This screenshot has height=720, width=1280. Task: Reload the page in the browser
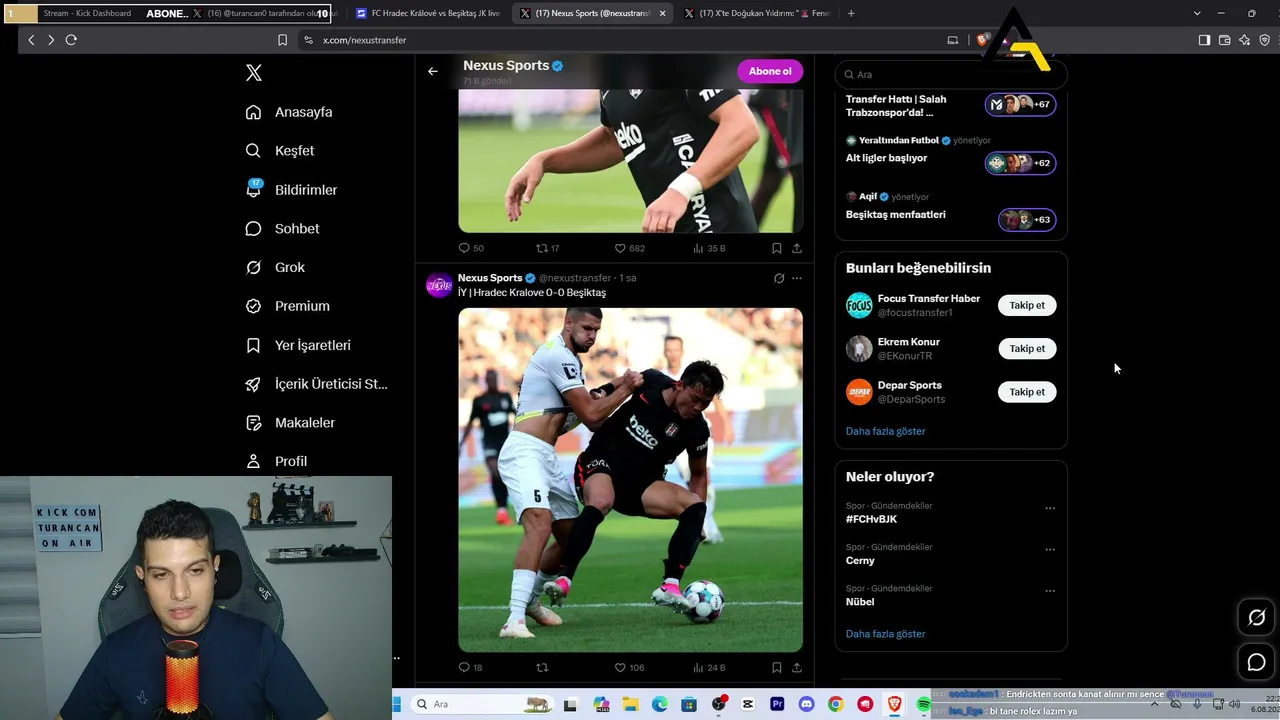pos(71,40)
